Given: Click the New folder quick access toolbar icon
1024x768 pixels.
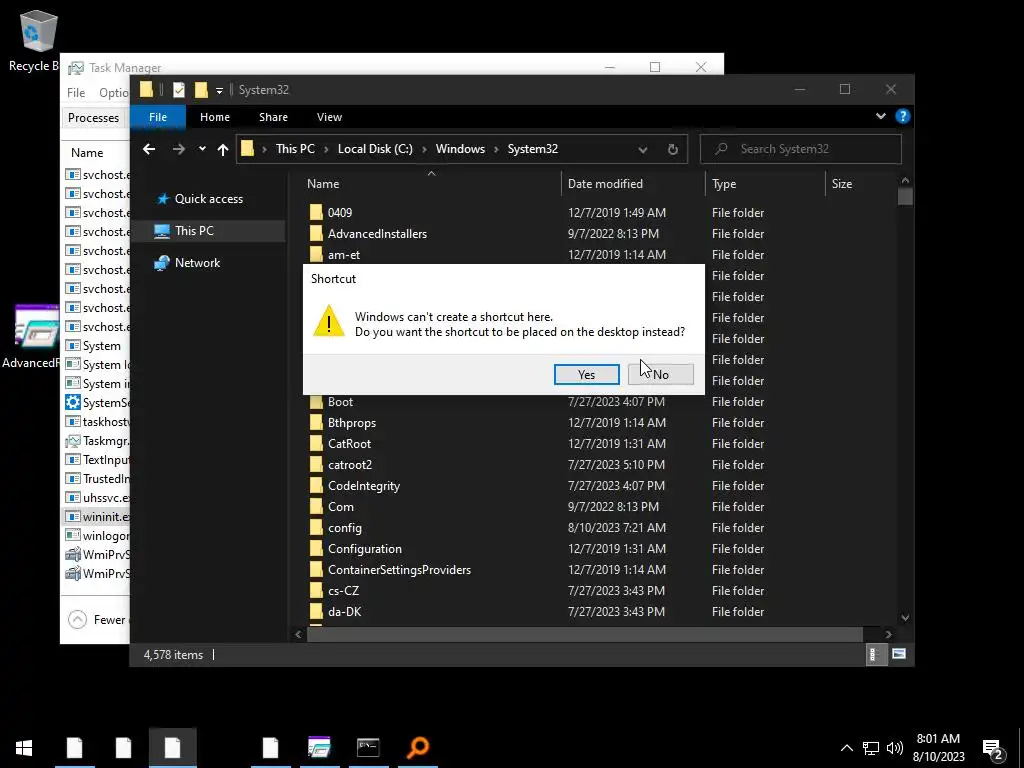Looking at the screenshot, I should 201,89.
